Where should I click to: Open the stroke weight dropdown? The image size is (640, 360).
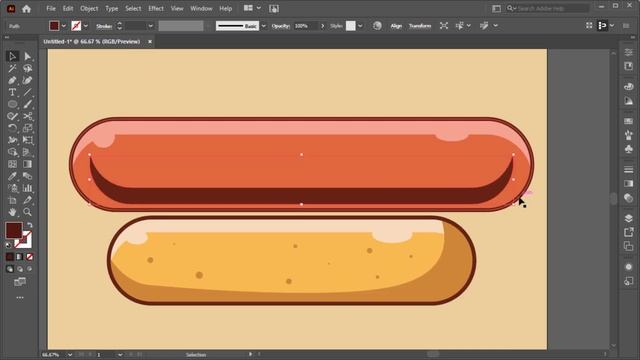point(151,26)
